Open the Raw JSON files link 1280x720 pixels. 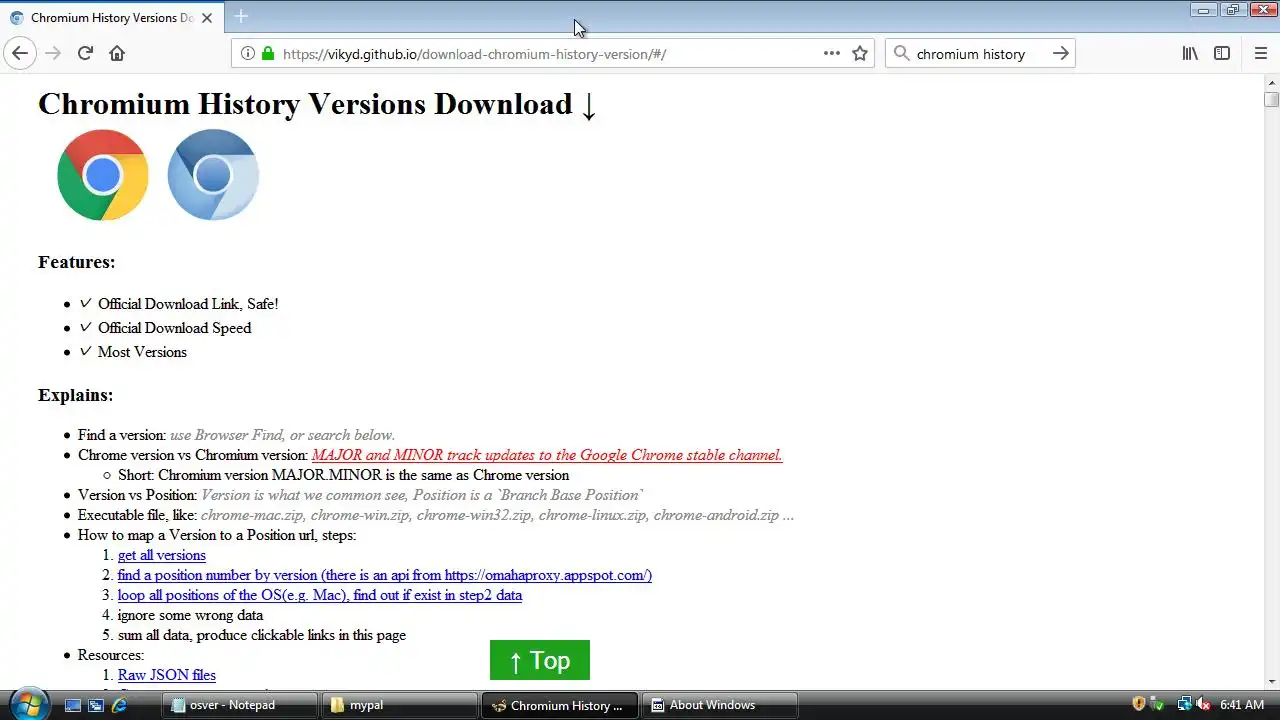click(x=167, y=675)
